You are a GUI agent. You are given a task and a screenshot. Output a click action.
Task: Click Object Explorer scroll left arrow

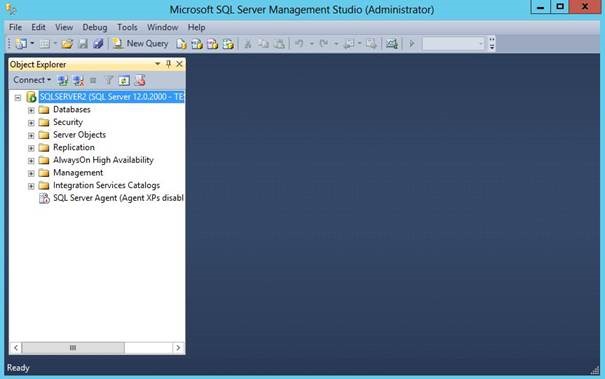click(x=15, y=348)
